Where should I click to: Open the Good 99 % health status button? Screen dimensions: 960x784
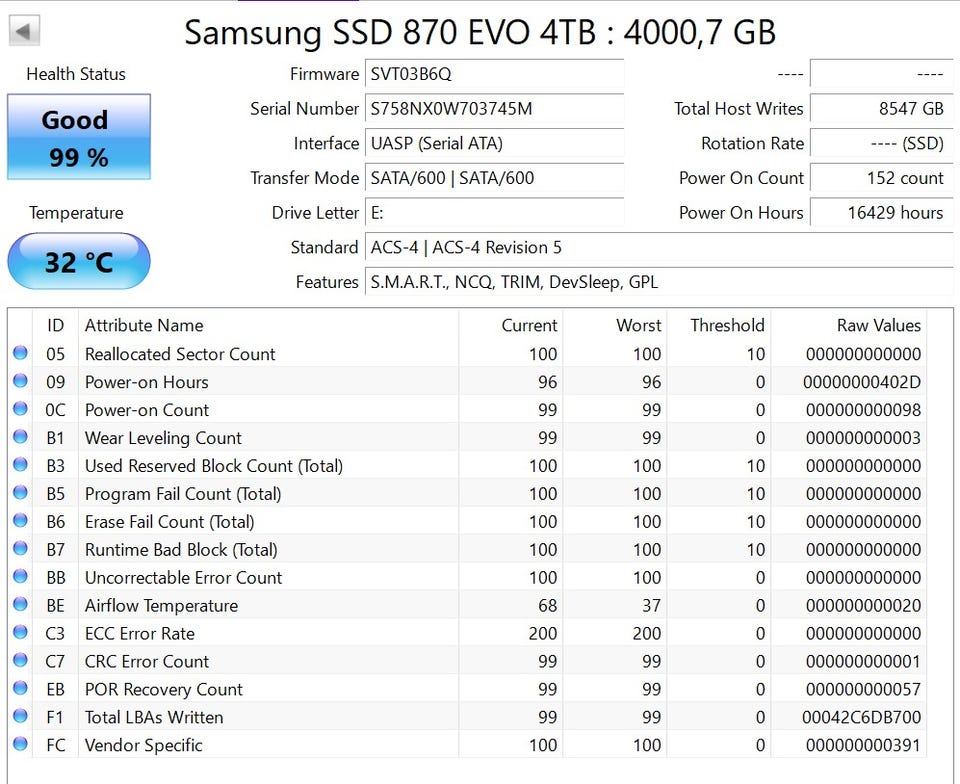(78, 137)
